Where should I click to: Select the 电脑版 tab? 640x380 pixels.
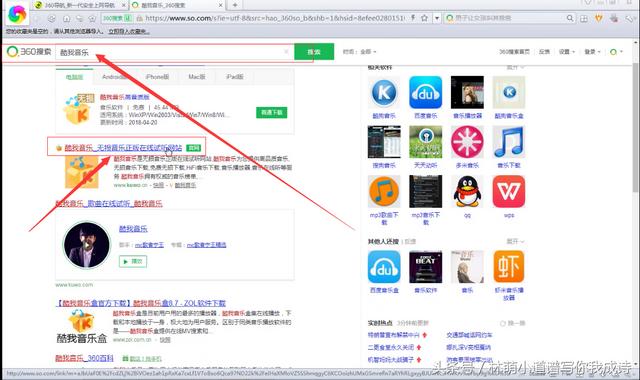coord(74,77)
